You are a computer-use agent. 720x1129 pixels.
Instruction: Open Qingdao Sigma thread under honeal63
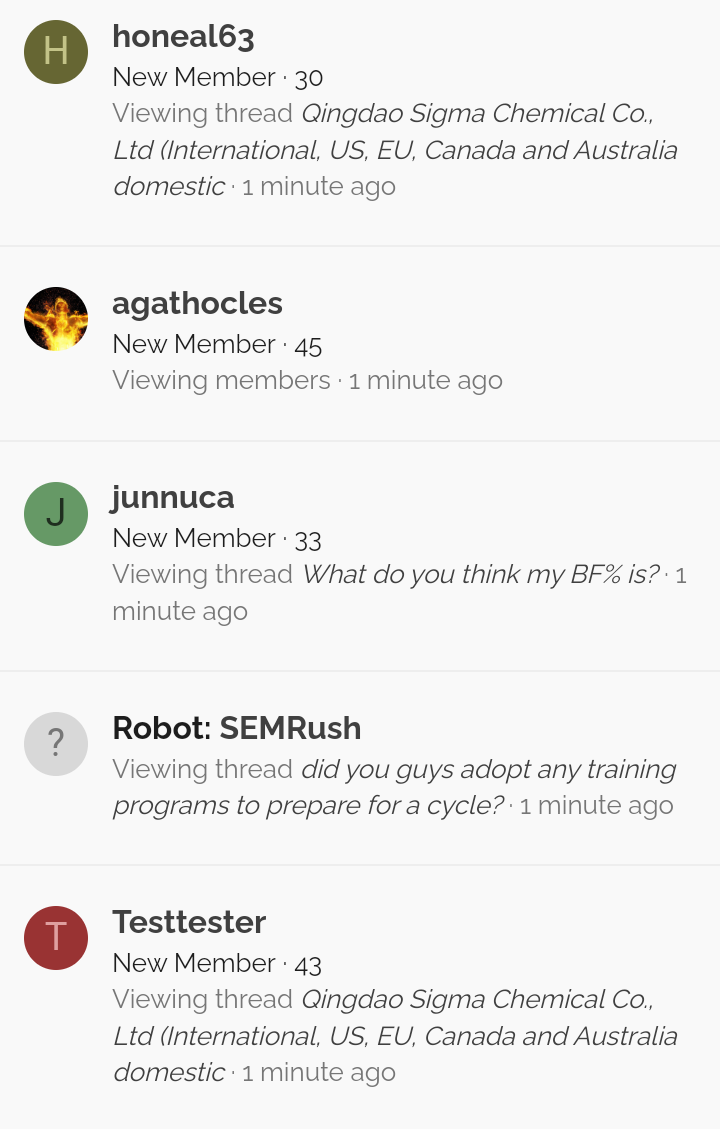click(395, 150)
